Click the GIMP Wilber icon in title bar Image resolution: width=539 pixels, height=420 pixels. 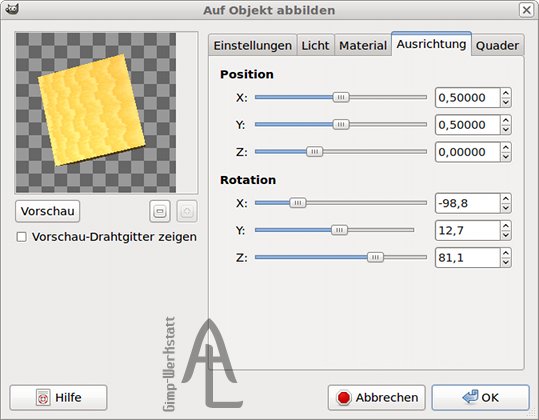[x=12, y=9]
